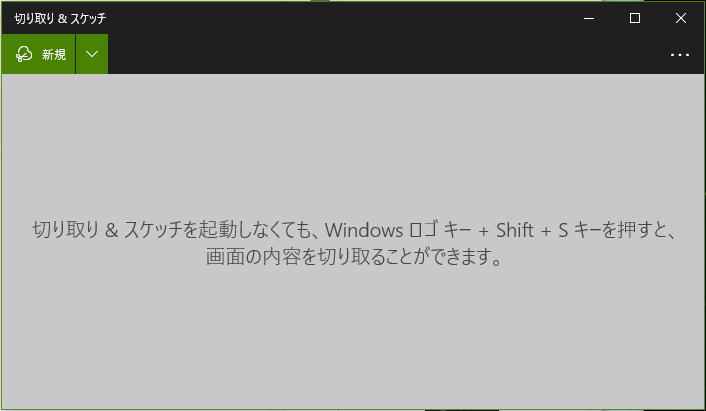Open delay snip options via green chevron
The image size is (706, 411).
92,54
